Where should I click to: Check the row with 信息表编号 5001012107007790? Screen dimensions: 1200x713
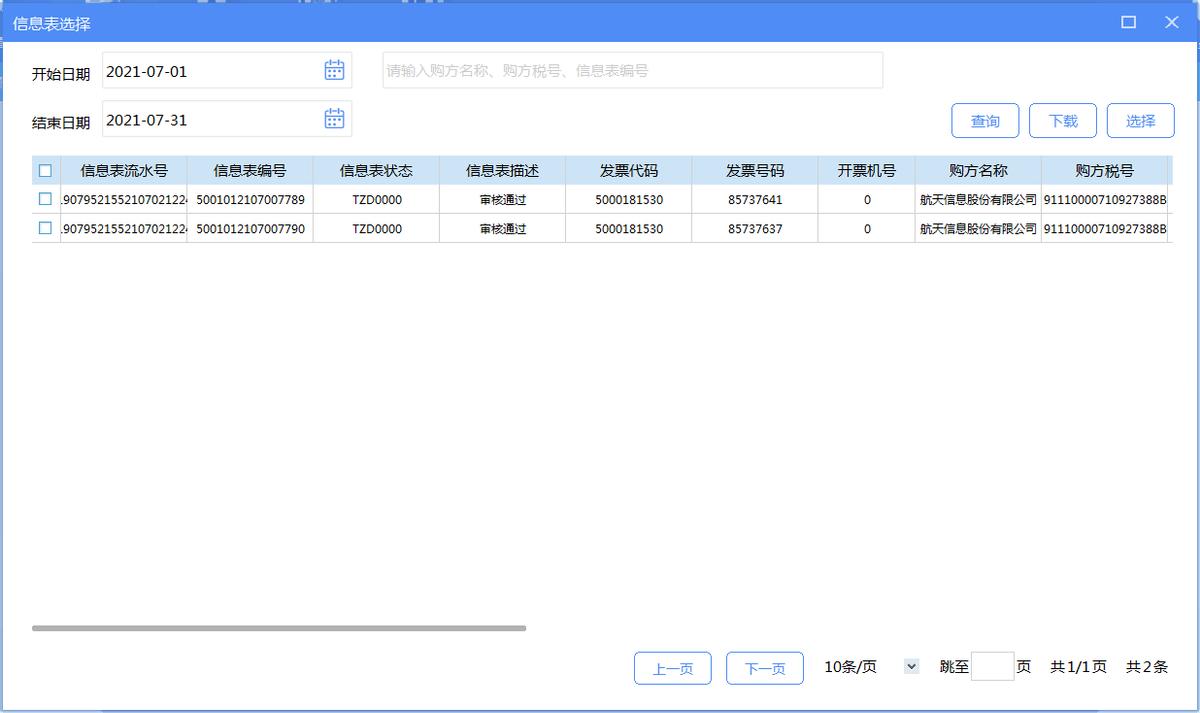[x=45, y=228]
